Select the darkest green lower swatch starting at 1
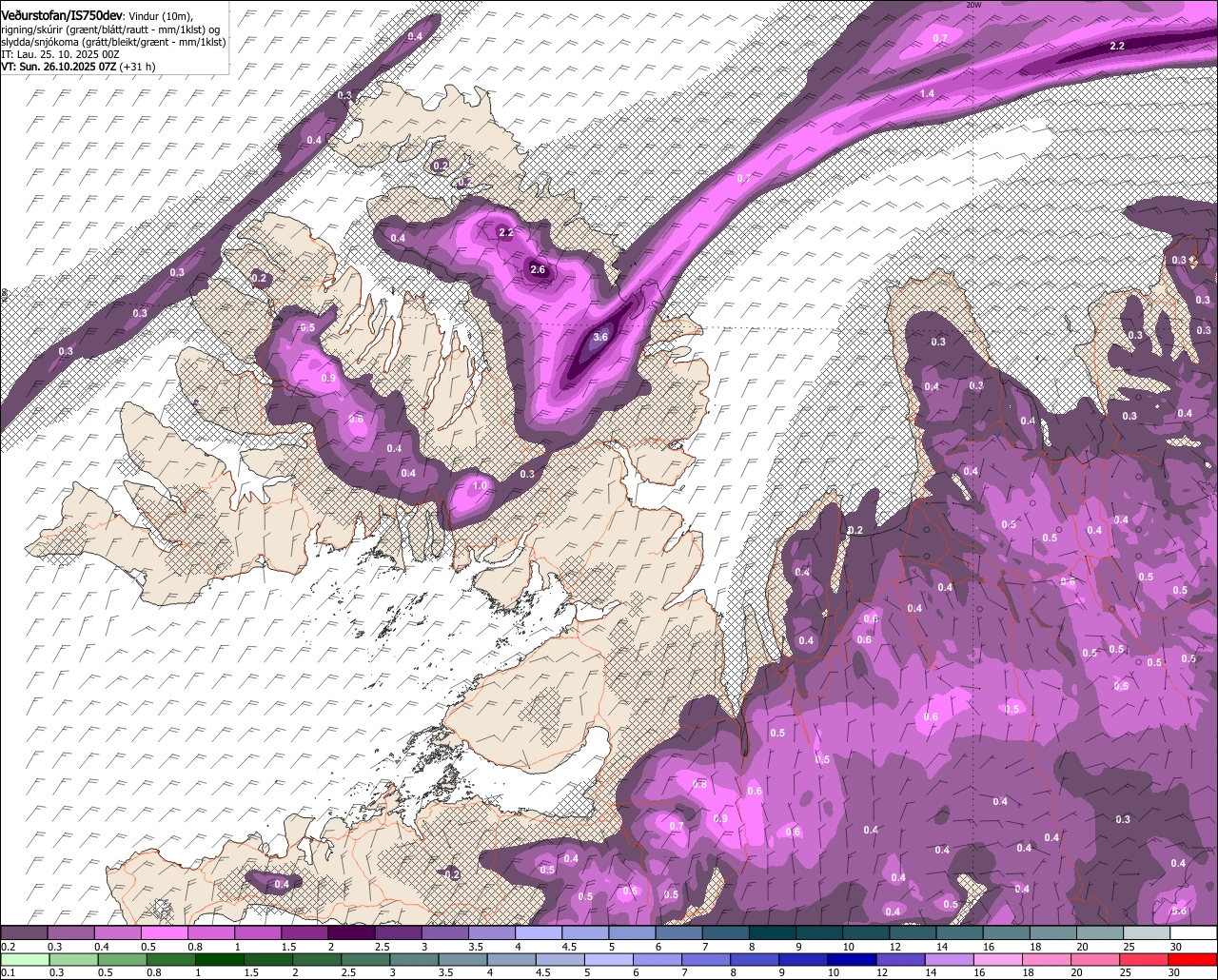This screenshot has width=1218, height=980. click(x=219, y=959)
